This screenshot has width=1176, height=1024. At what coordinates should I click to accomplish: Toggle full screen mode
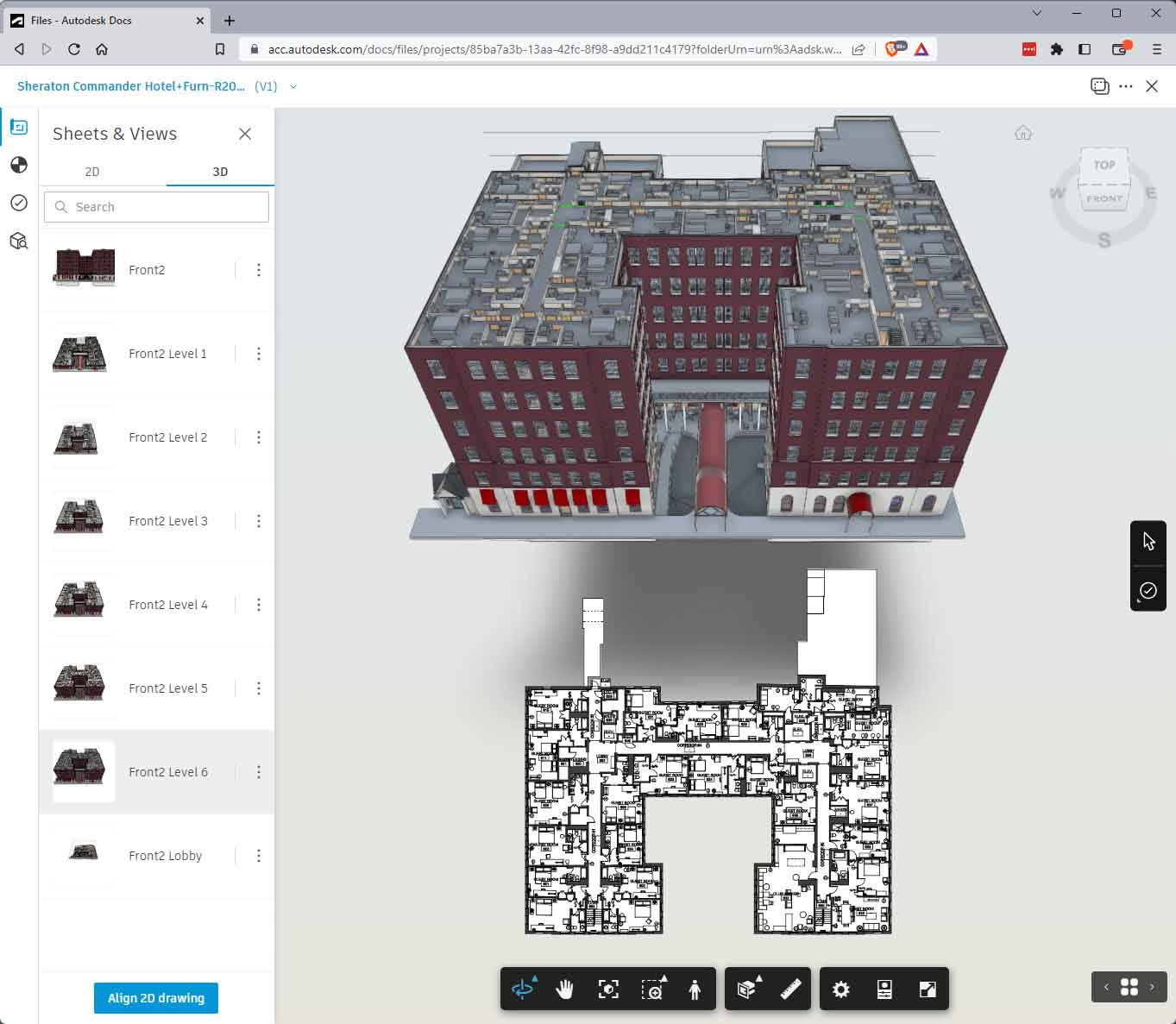(x=928, y=989)
